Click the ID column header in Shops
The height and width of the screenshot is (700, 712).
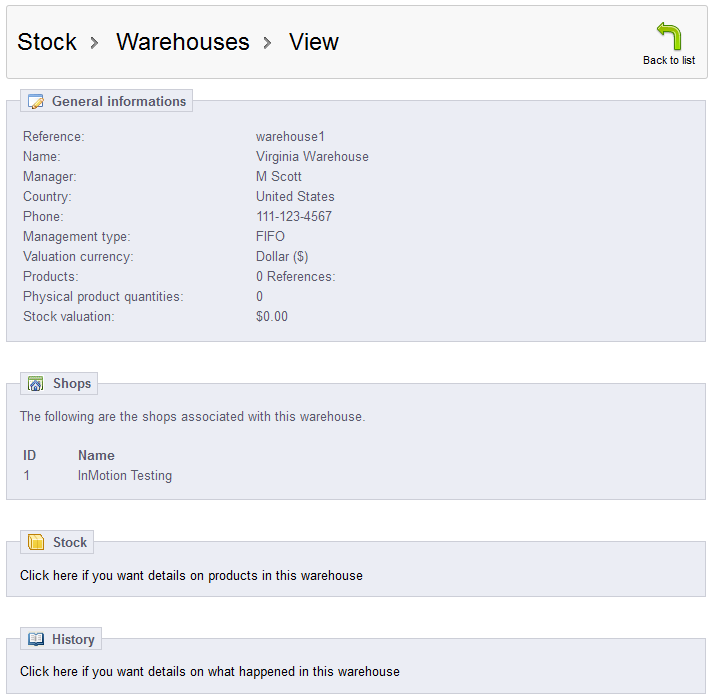[x=30, y=455]
